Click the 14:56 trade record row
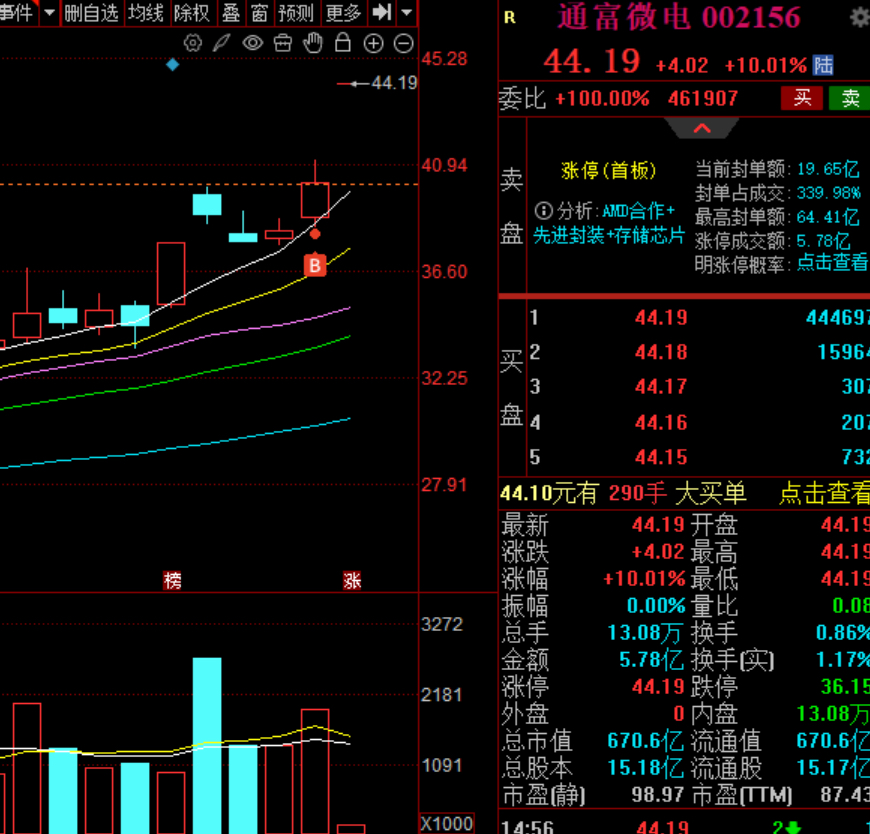The height and width of the screenshot is (834, 870). 685,826
